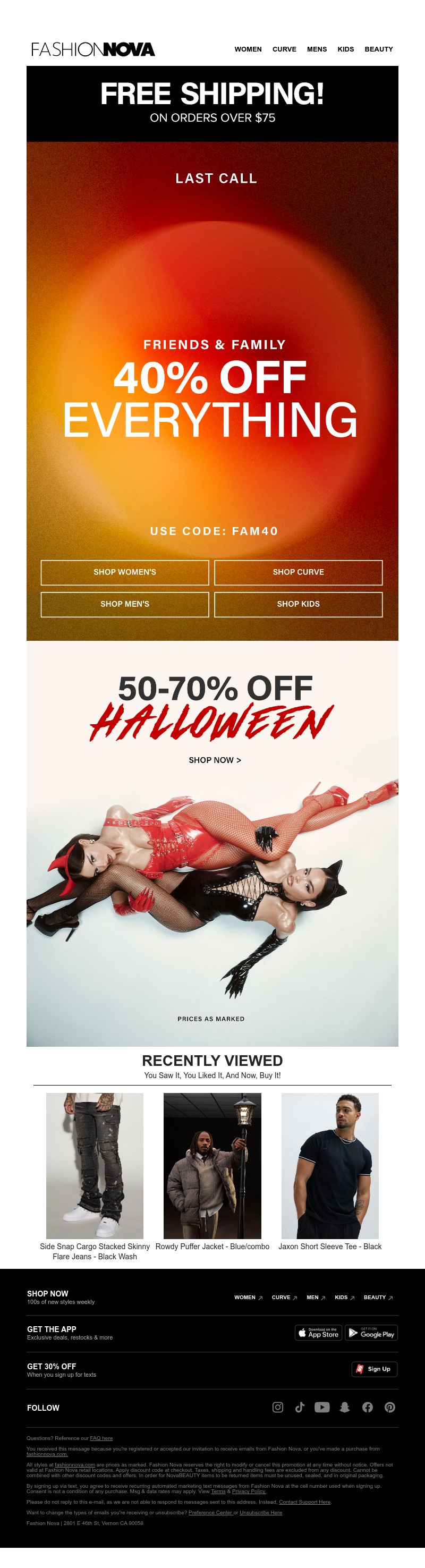This screenshot has width=425, height=1568.
Task: Visit the YouTube icon in Follow row
Action: [x=322, y=1406]
